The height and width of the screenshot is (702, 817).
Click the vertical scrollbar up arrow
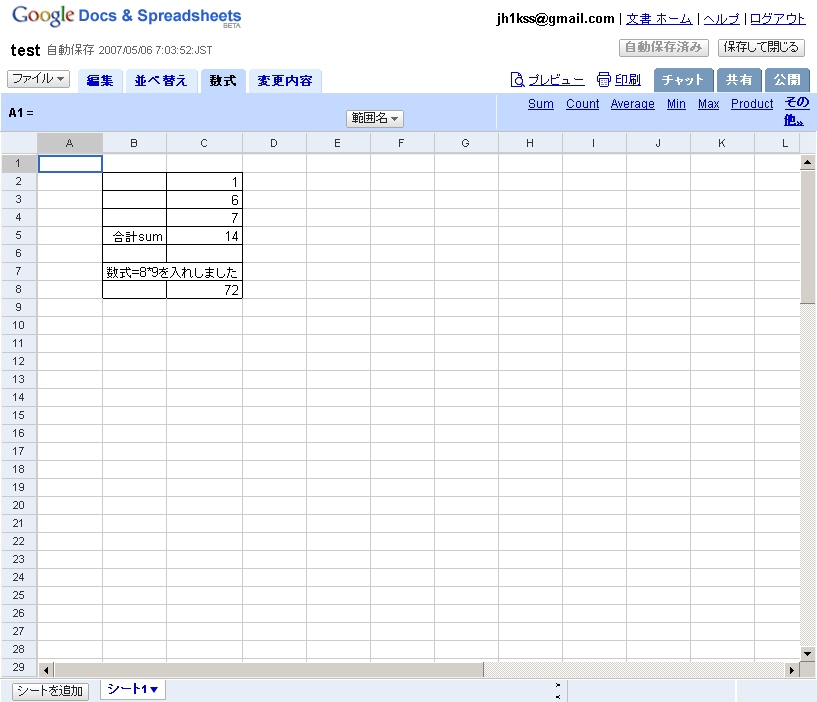point(807,162)
